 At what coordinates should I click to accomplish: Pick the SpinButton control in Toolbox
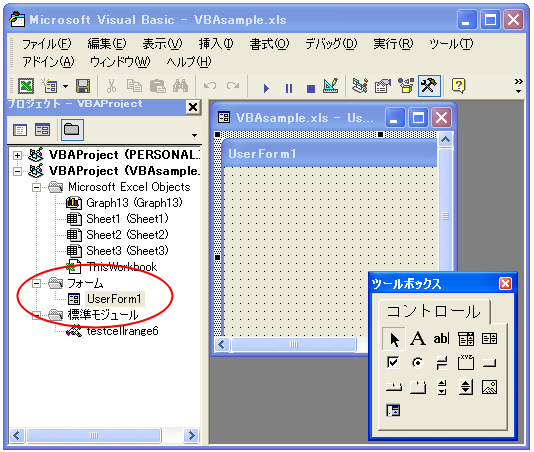pos(466,387)
